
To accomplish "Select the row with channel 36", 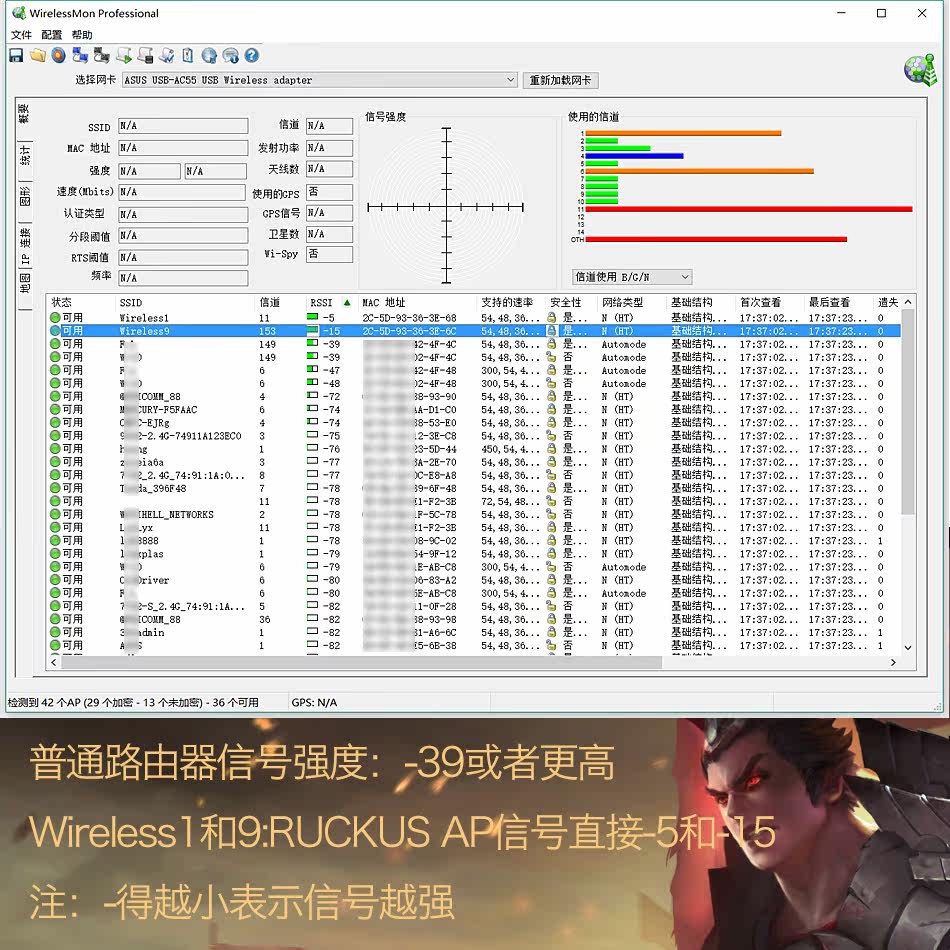I will pos(474,619).
